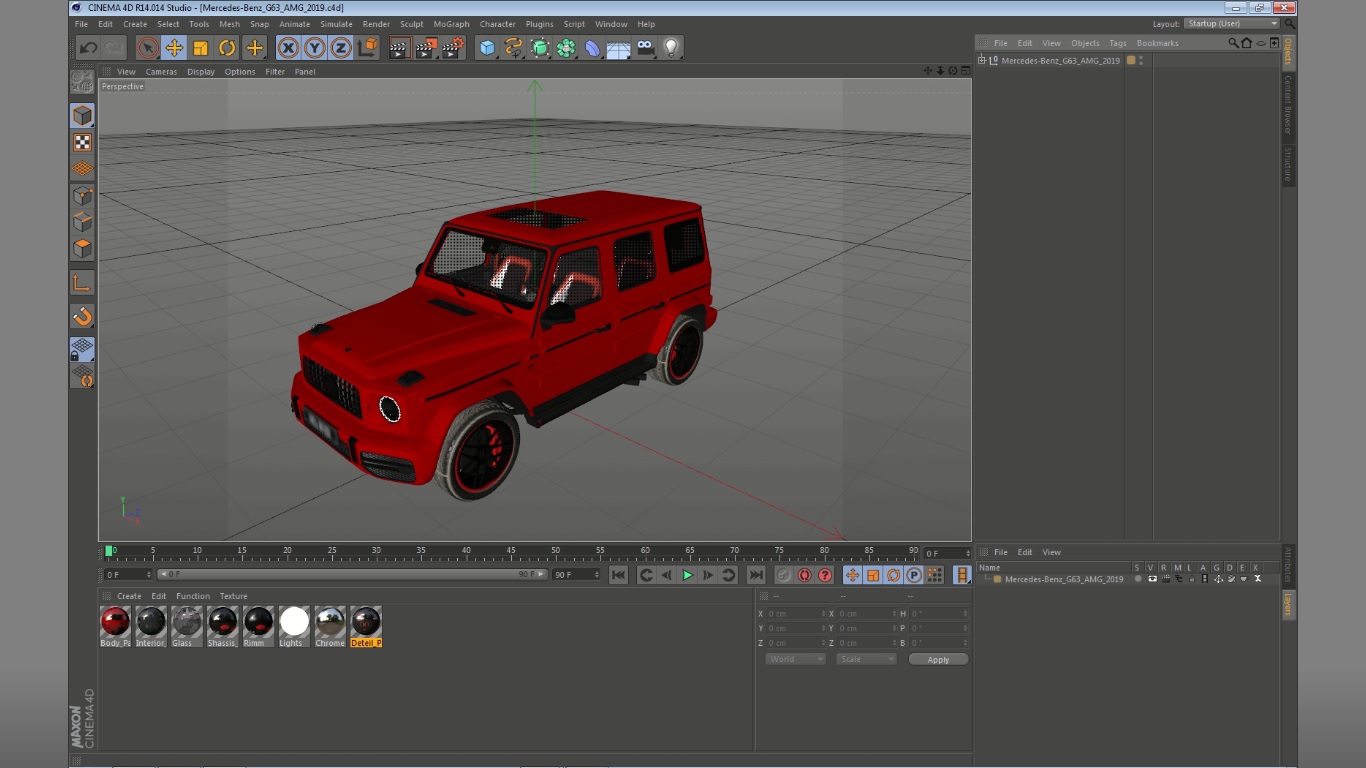Toggle autokeying button
The height and width of the screenshot is (768, 1366).
(x=804, y=575)
